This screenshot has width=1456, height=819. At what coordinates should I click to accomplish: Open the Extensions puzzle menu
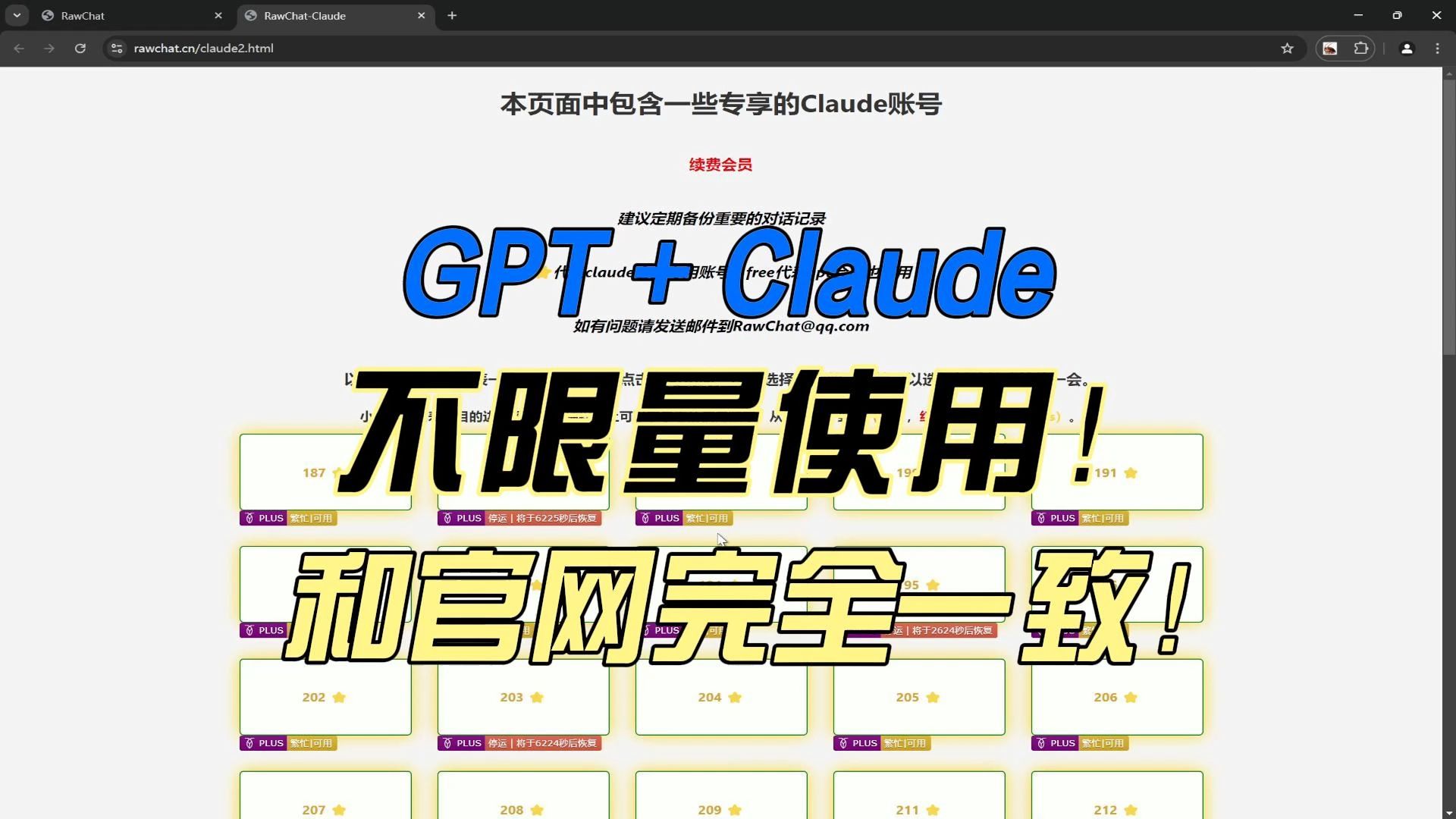coord(1361,49)
